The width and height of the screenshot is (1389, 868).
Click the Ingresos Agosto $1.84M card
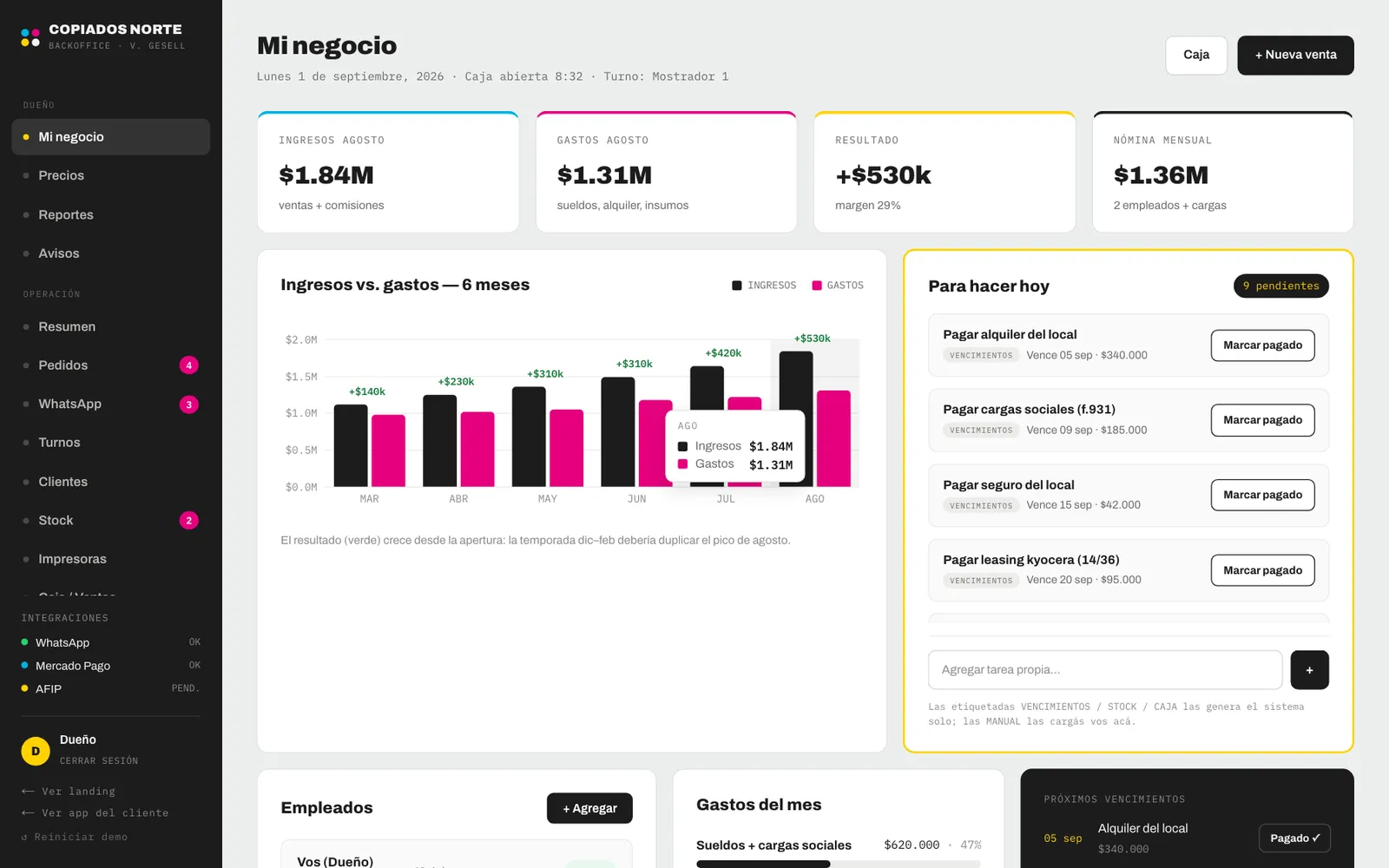(x=388, y=172)
